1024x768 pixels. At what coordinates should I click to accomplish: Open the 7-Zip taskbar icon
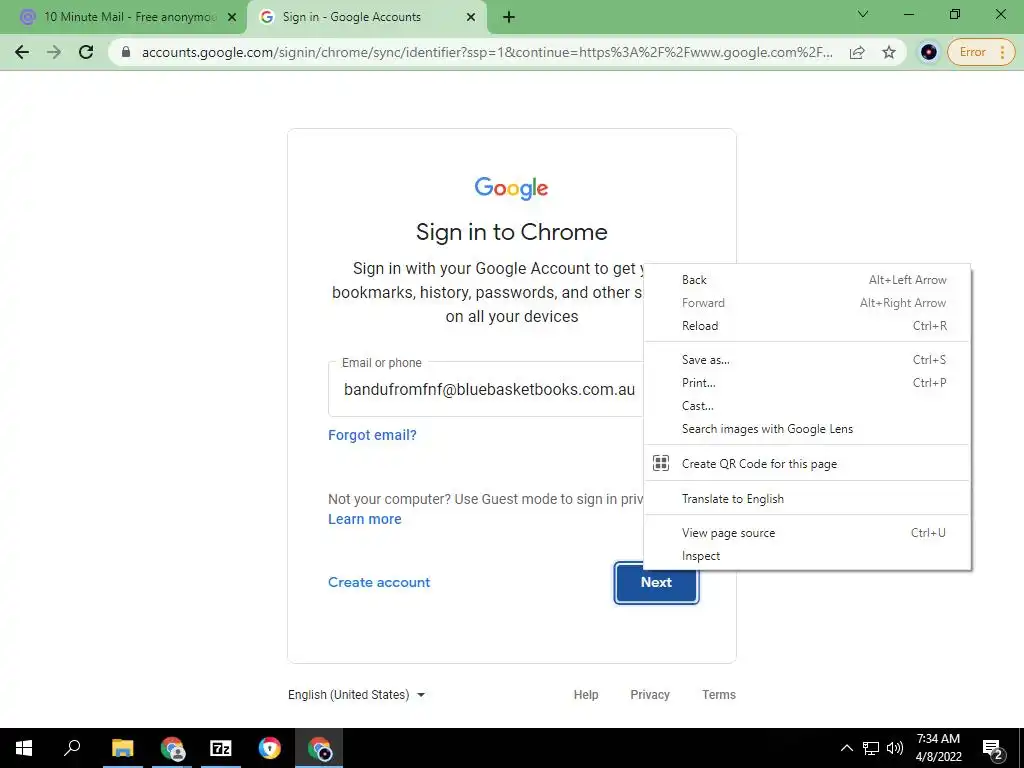click(221, 748)
